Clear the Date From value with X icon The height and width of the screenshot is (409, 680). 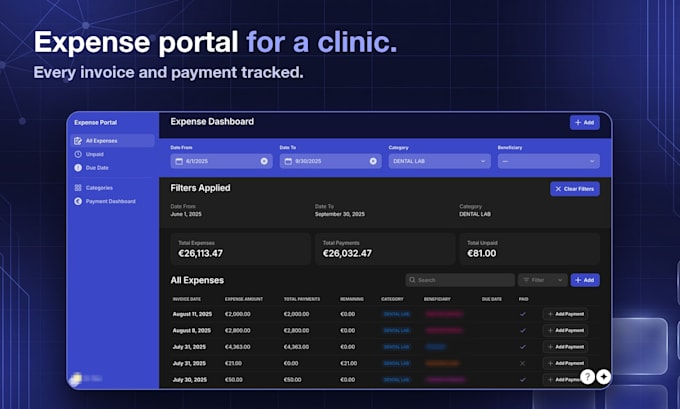(x=264, y=161)
